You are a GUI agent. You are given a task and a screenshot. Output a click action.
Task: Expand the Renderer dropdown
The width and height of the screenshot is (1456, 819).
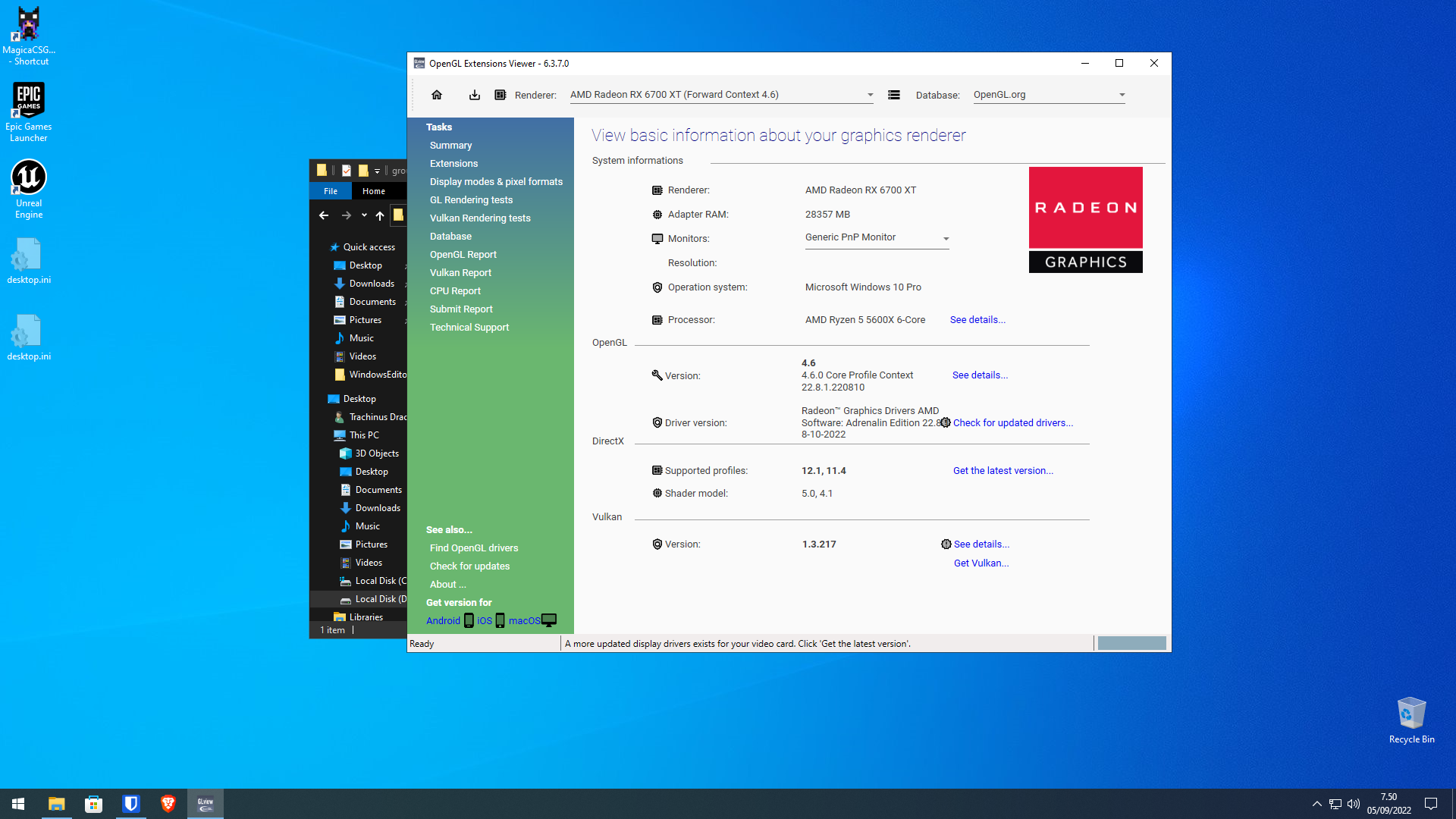coord(870,96)
